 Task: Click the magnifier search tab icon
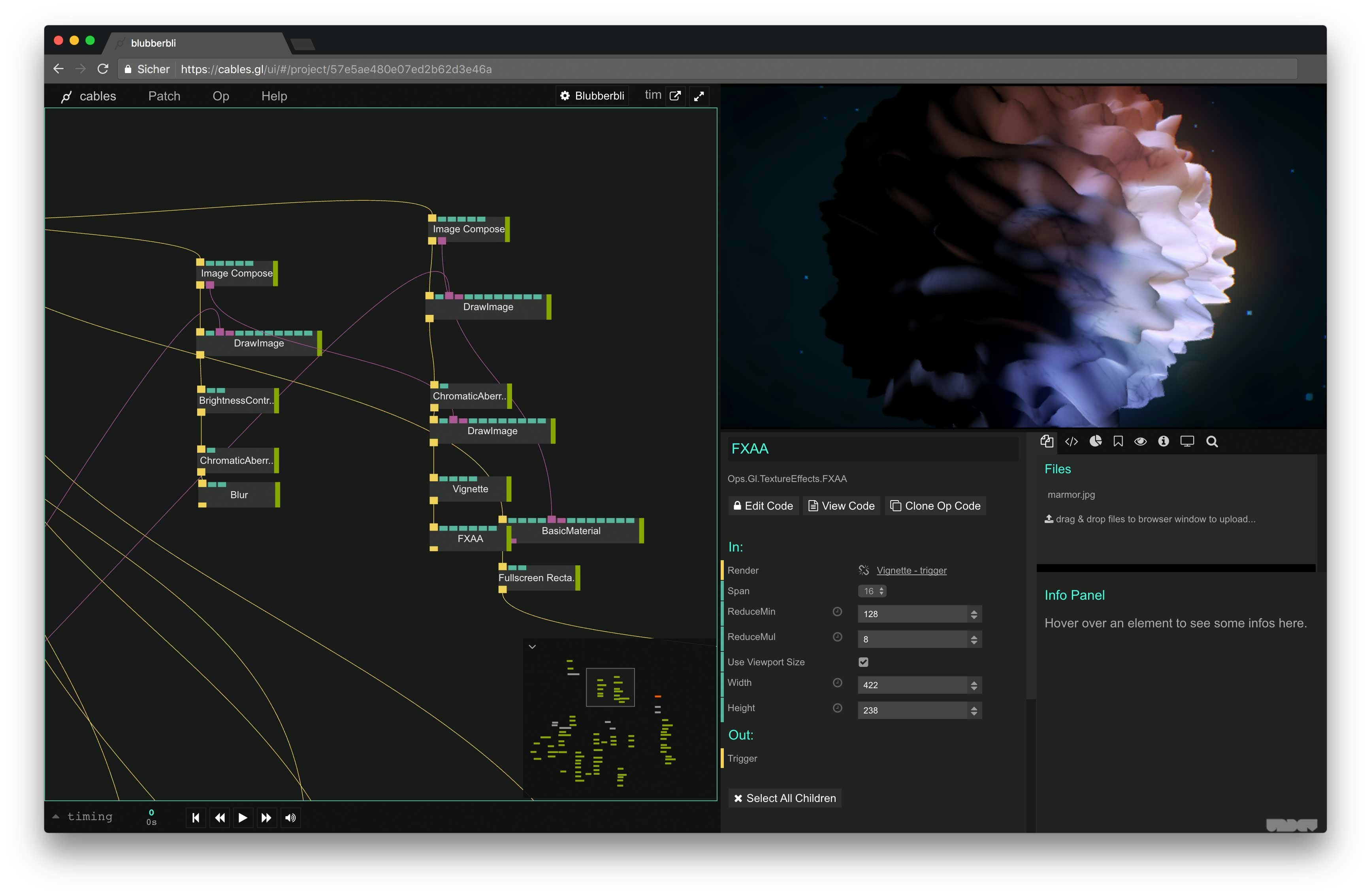[x=1211, y=442]
